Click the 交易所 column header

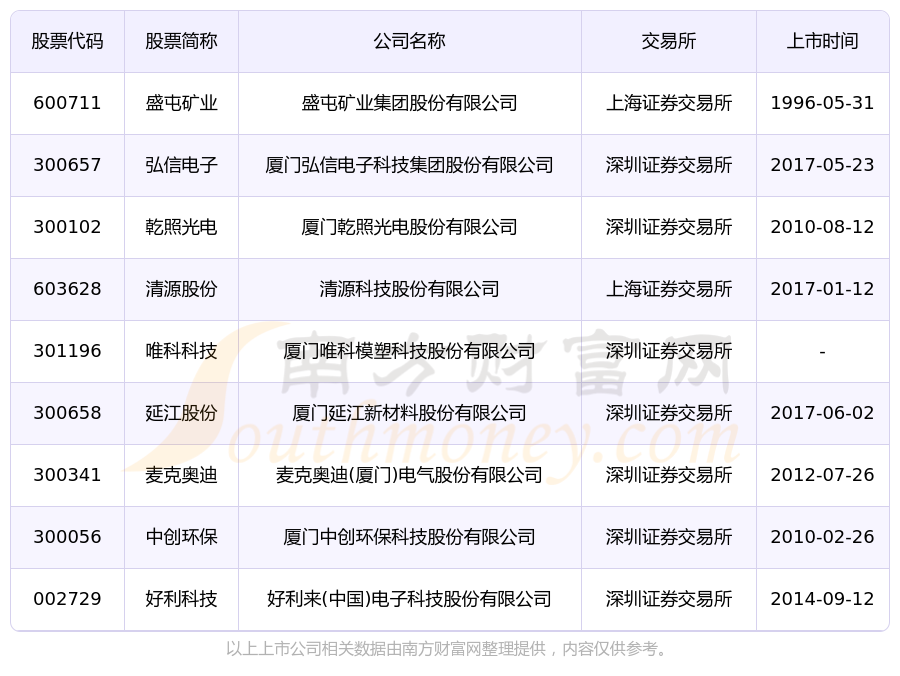tap(669, 41)
